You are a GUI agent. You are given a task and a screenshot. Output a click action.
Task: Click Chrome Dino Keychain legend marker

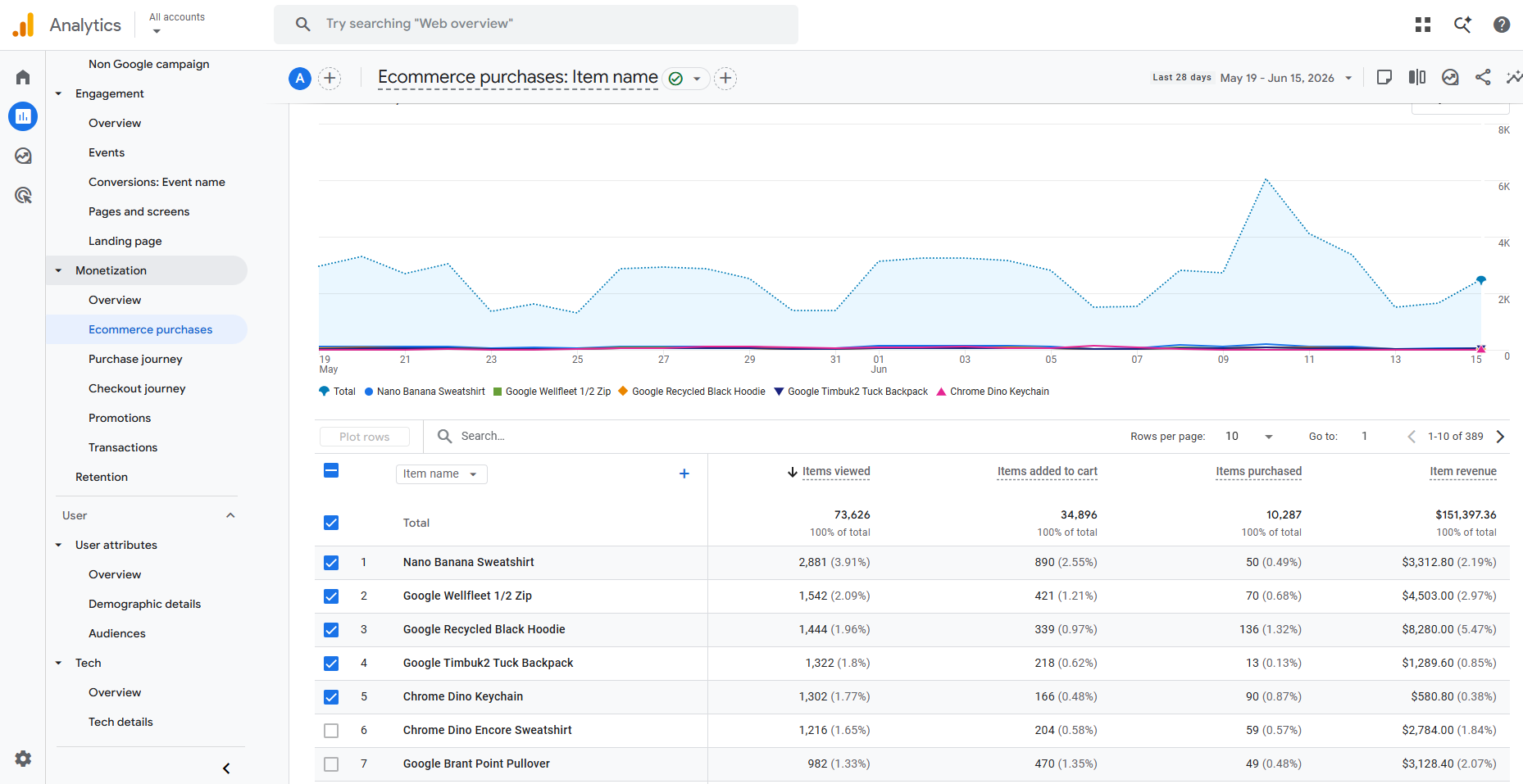(941, 392)
